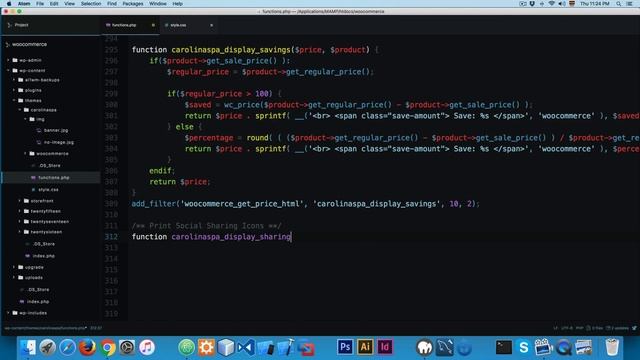Click line number 295 in the gutter
The height and width of the screenshot is (360, 640).
pos(111,50)
